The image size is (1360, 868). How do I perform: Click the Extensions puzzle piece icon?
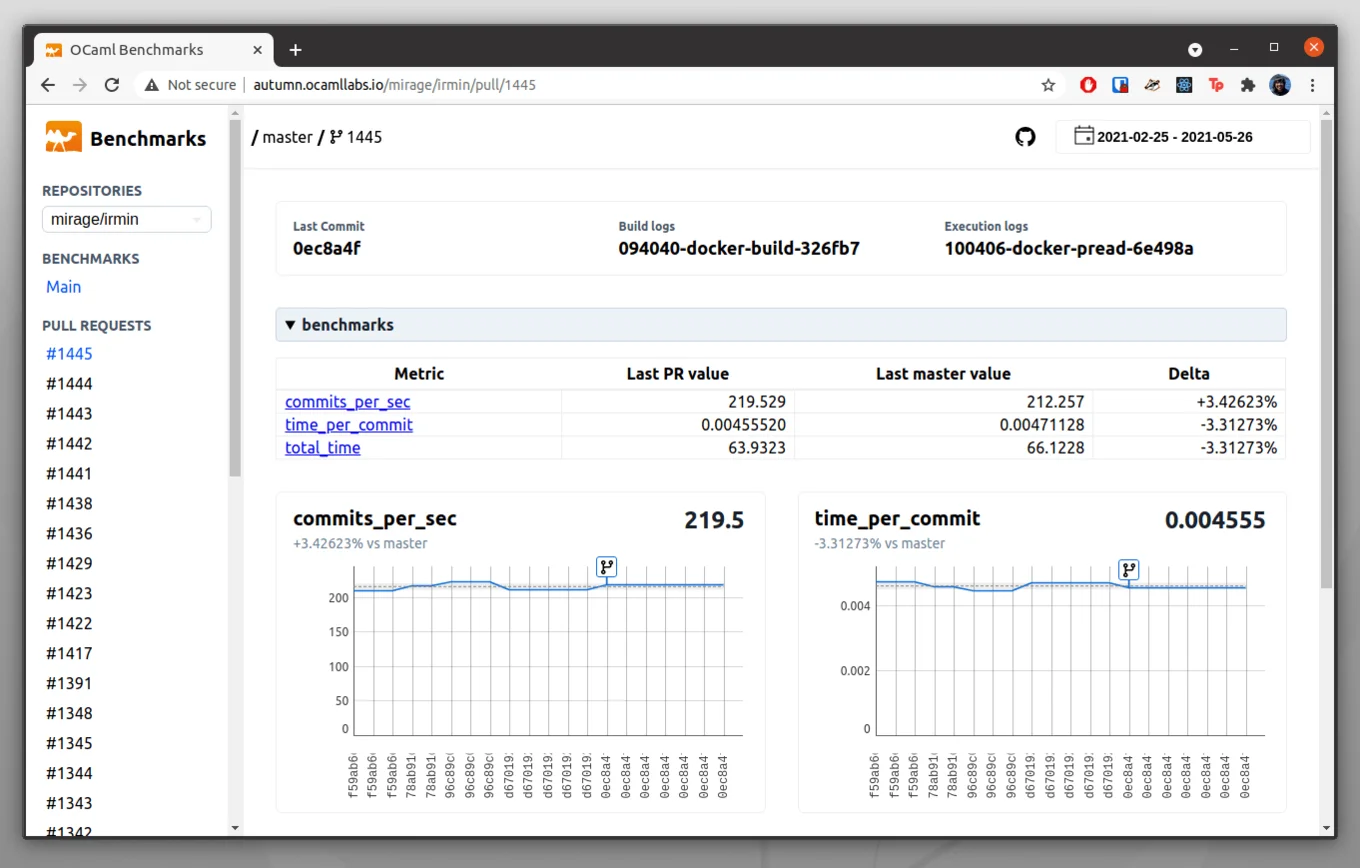pos(1248,85)
